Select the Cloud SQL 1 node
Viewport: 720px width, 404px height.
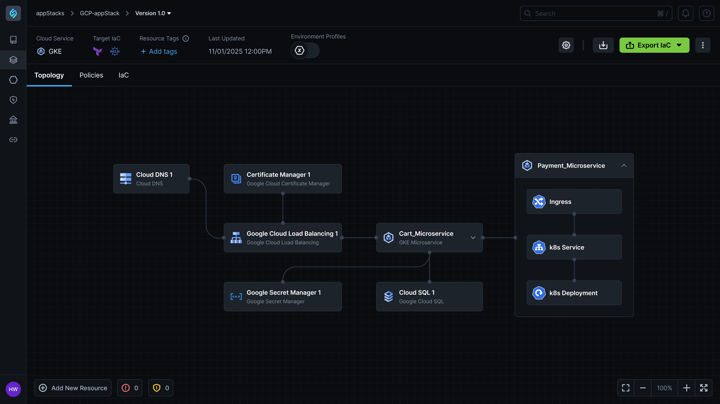pyautogui.click(x=429, y=297)
